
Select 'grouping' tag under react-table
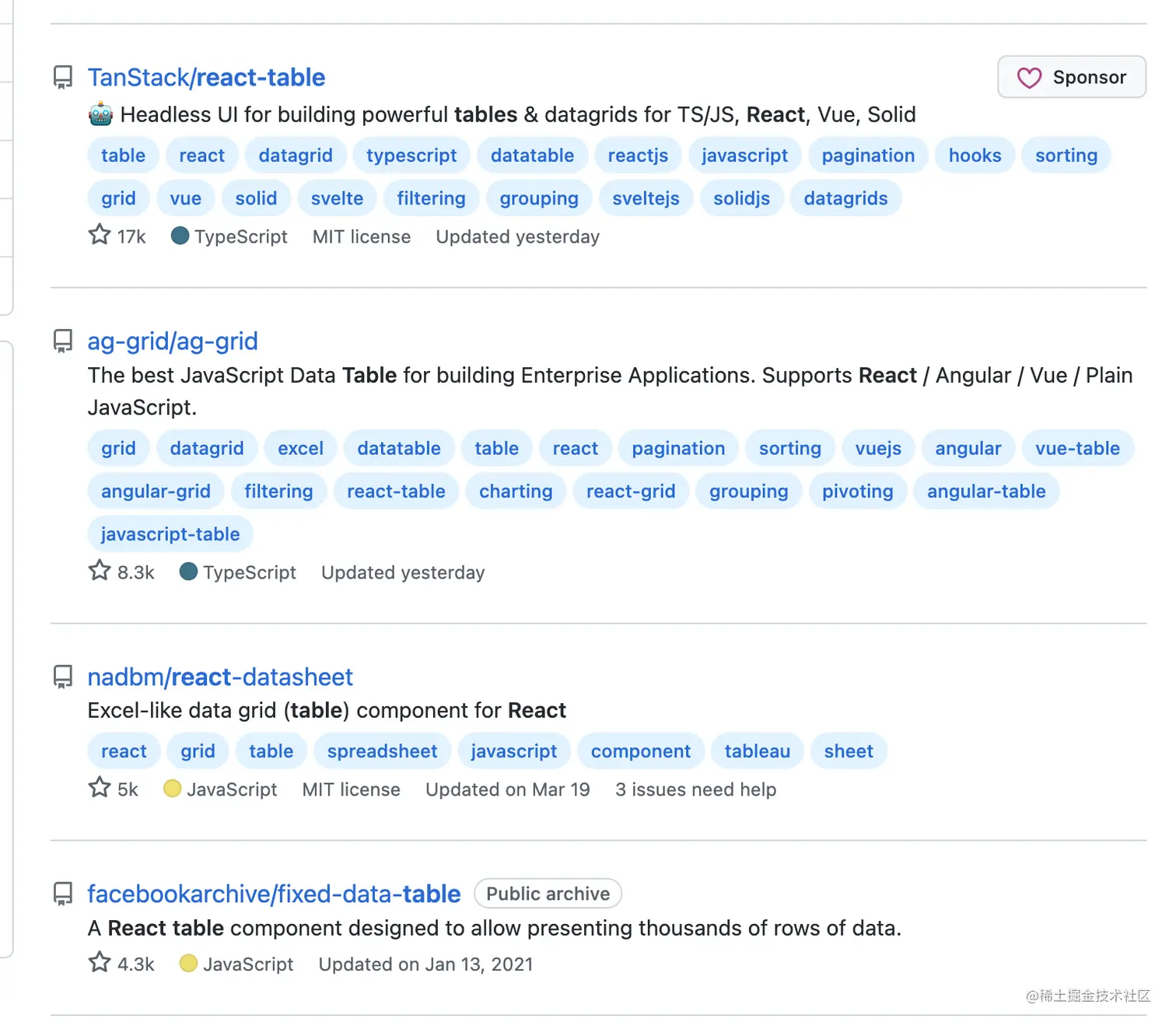tap(539, 198)
